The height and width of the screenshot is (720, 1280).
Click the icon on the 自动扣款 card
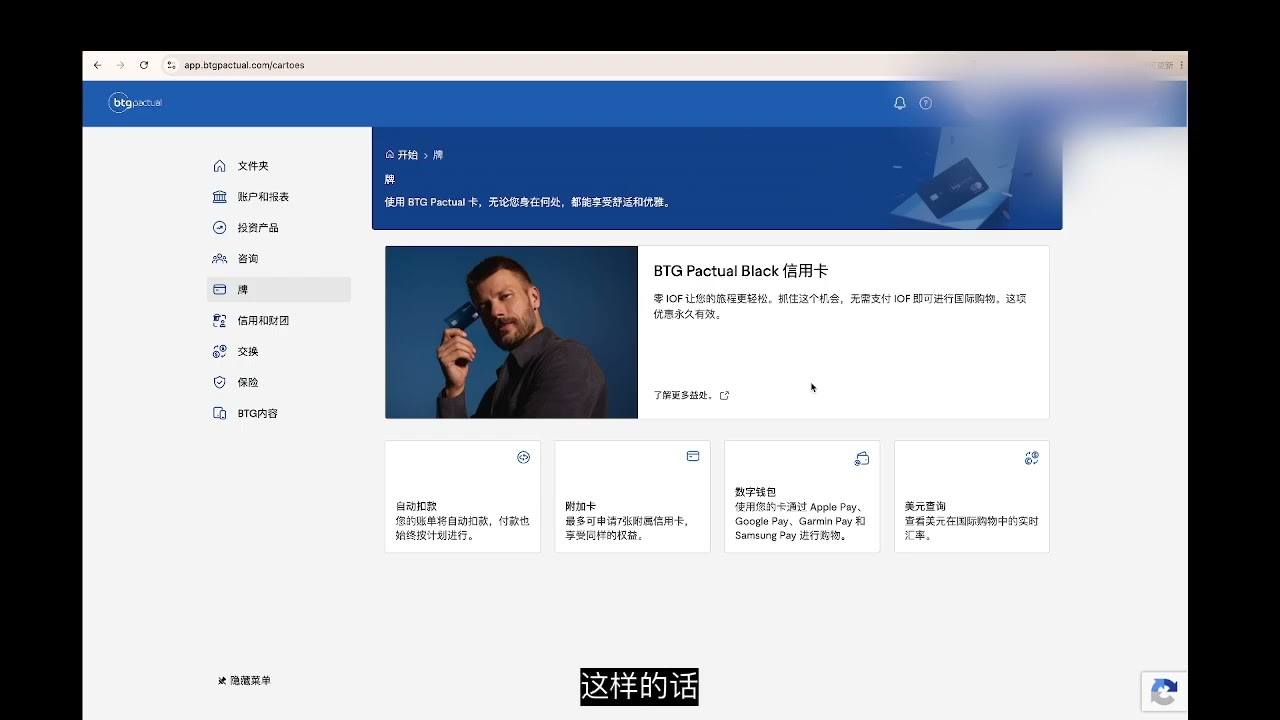[x=523, y=457]
